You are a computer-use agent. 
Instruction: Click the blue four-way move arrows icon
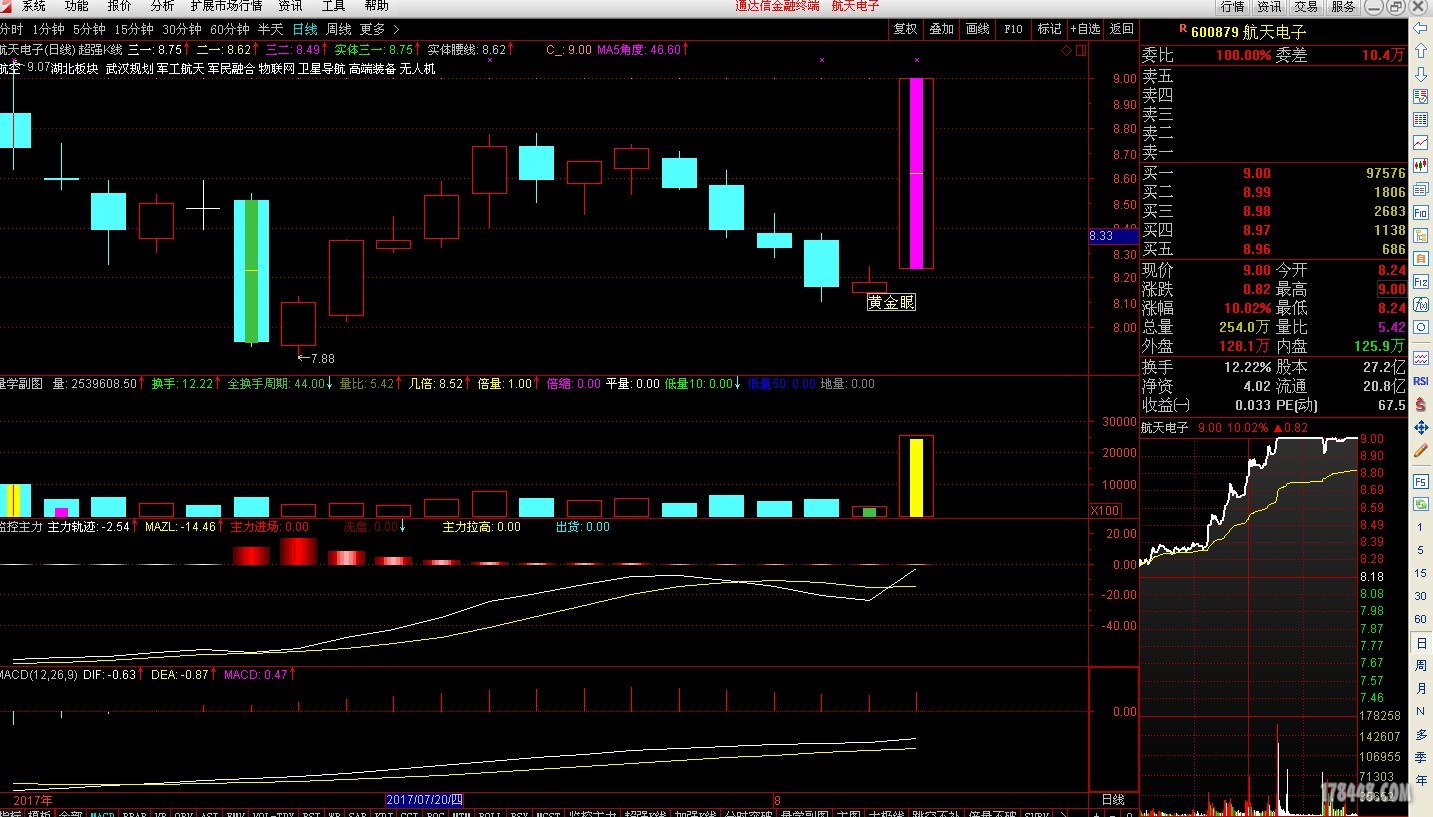click(1421, 428)
